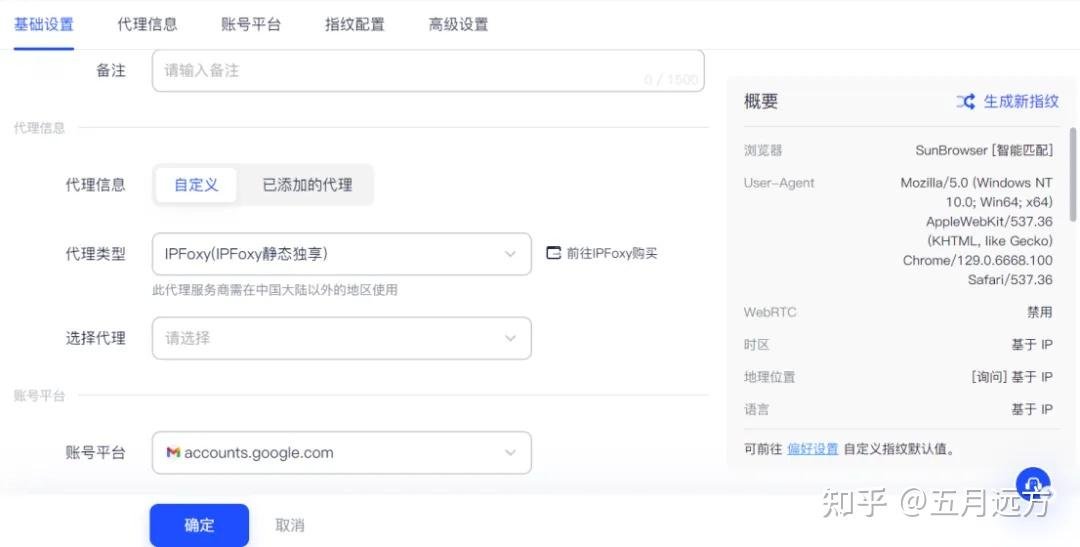Select the 自定义 proxy option
This screenshot has width=1080, height=547.
point(196,185)
